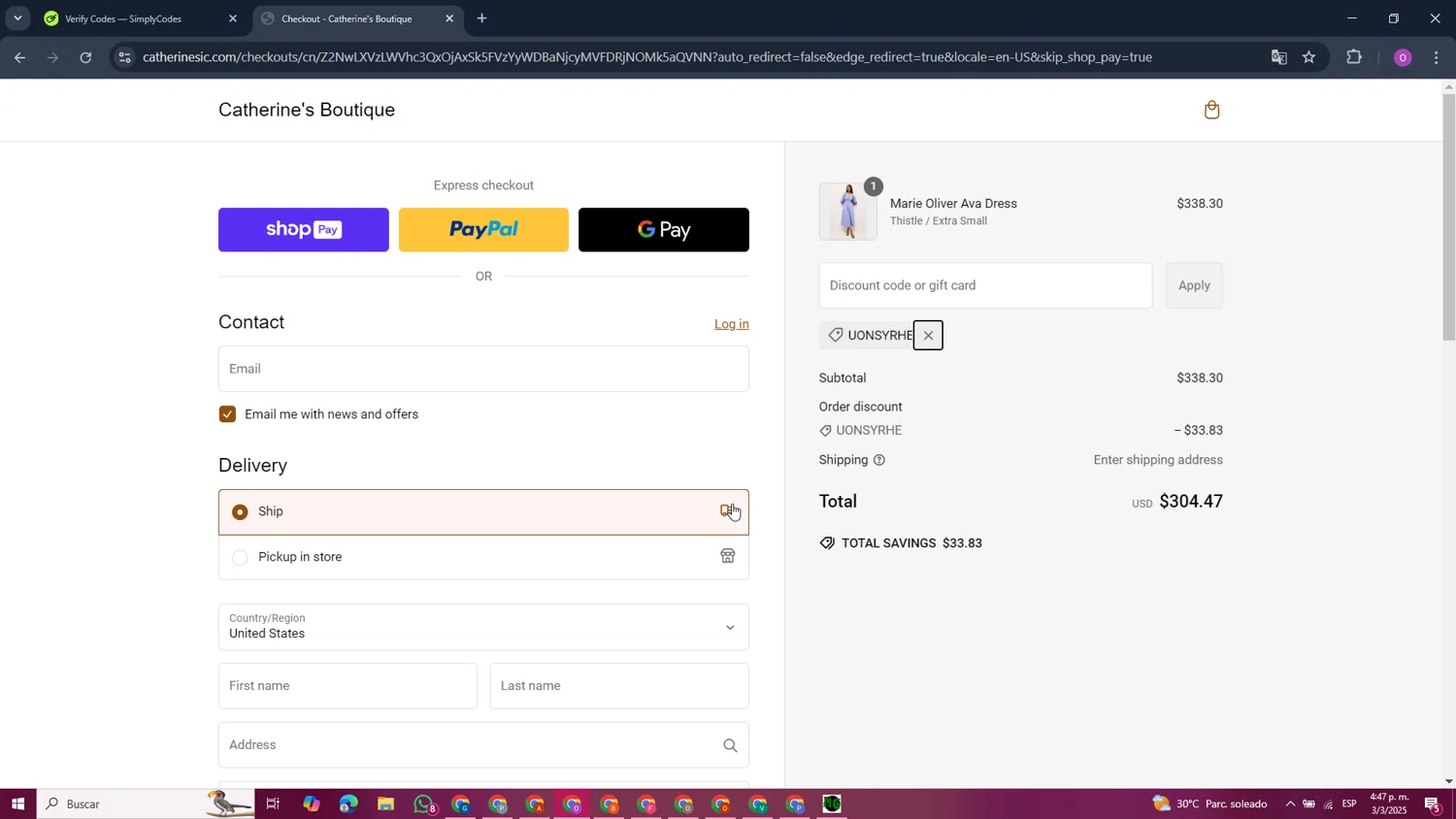Pay with PayPal express checkout
This screenshot has height=819, width=1456.
483,230
